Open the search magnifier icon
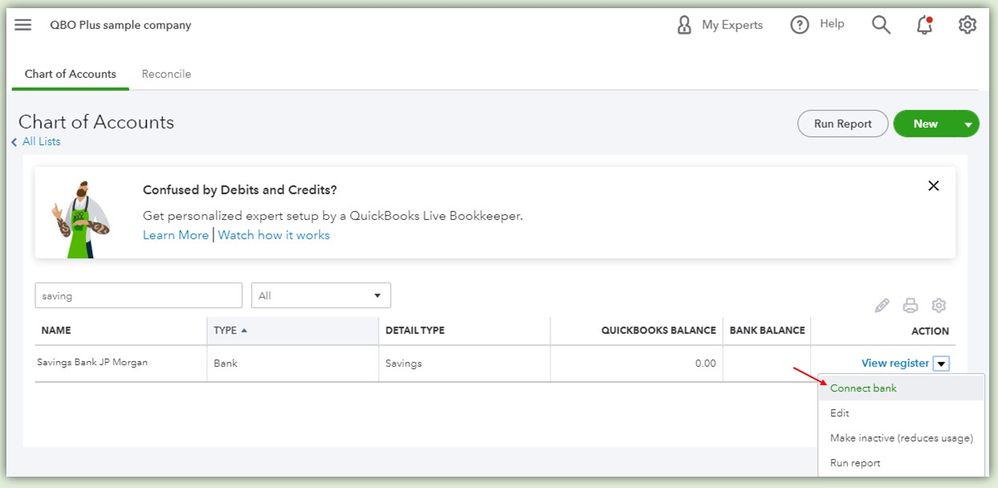998x488 pixels. tap(881, 25)
